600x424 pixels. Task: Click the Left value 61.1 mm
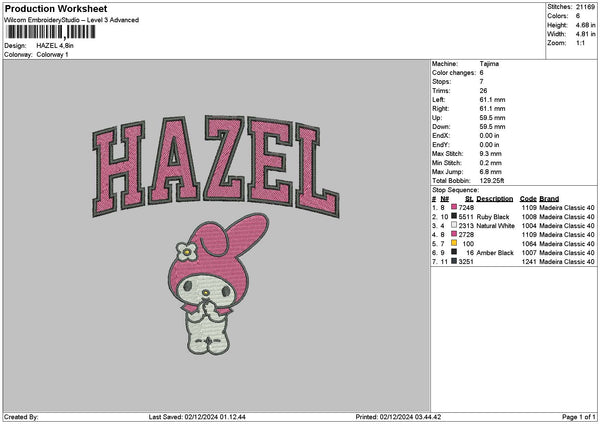[x=492, y=100]
